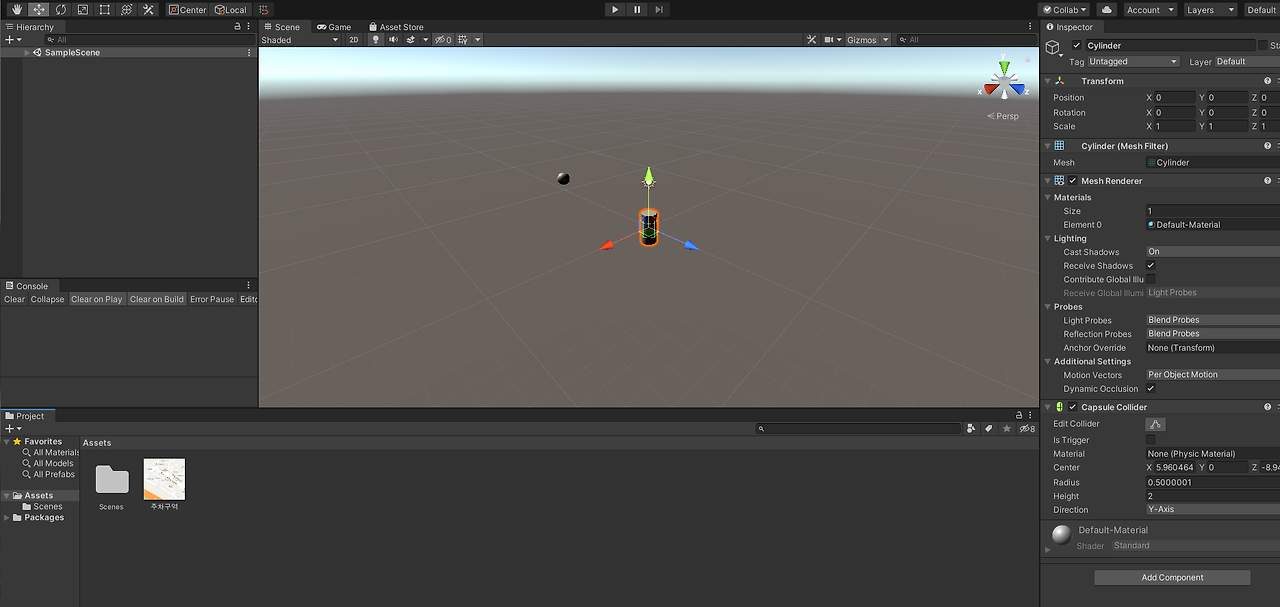
Task: Disable the Mesh Renderer component checkbox
Action: [1073, 181]
